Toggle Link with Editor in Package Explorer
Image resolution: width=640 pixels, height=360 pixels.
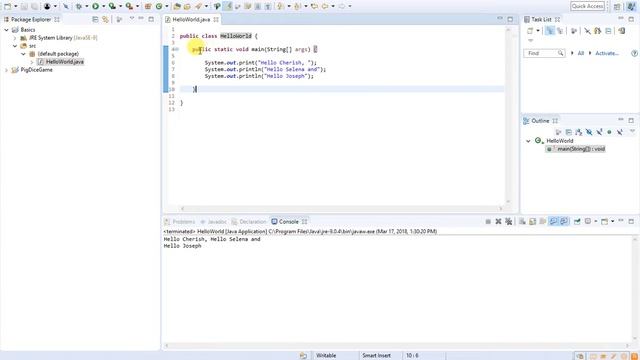point(105,19)
